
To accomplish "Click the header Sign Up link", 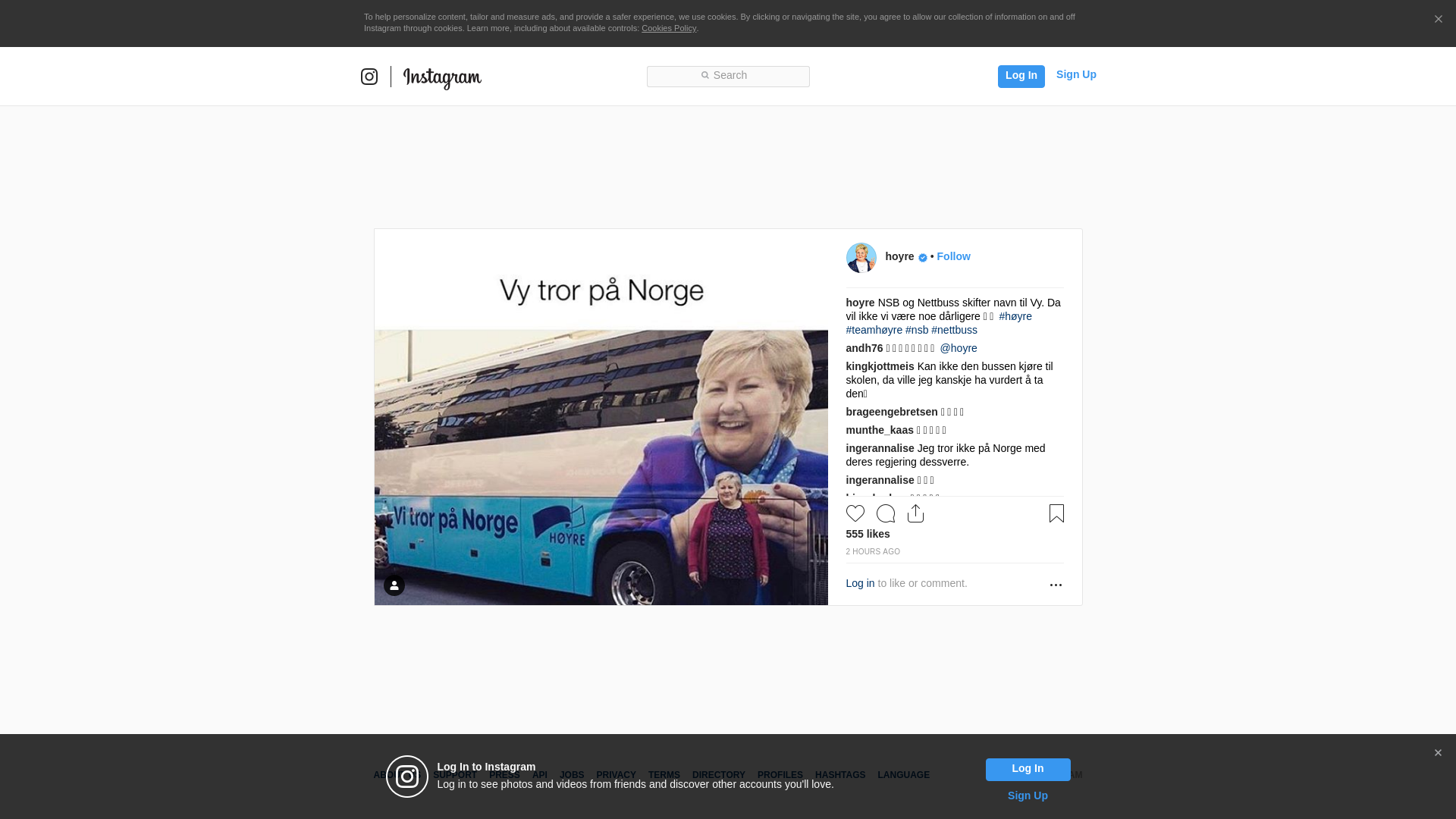I will click(1075, 74).
